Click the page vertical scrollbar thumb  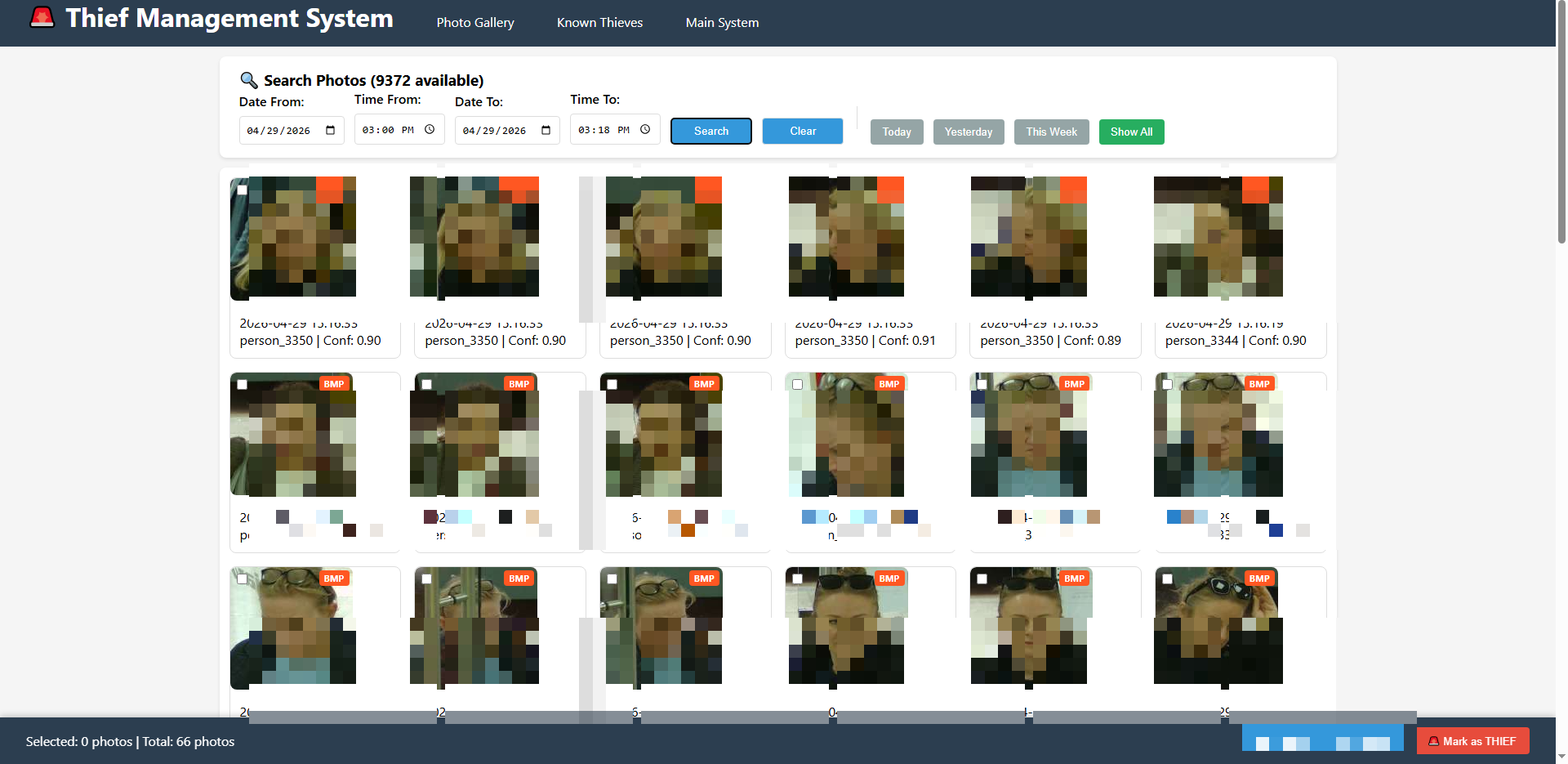click(1561, 123)
